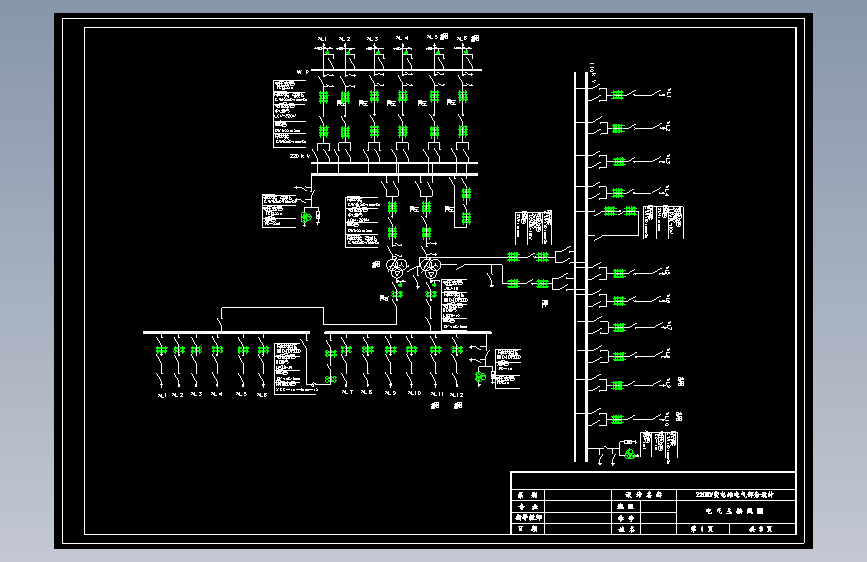Select the right main three-winding transformer symbol

click(430, 268)
